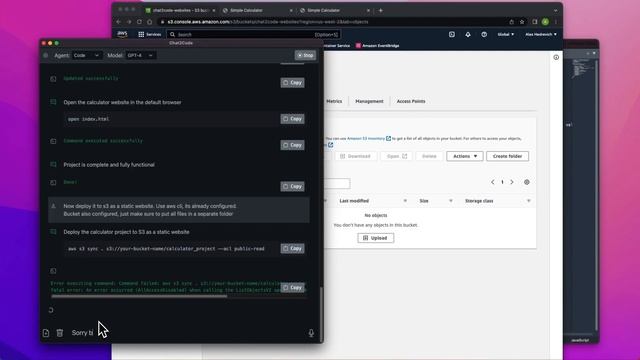Screen dimensions: 640x360
Task: Open the browser side panel icon
Action: pyautogui.click(x=535, y=22)
